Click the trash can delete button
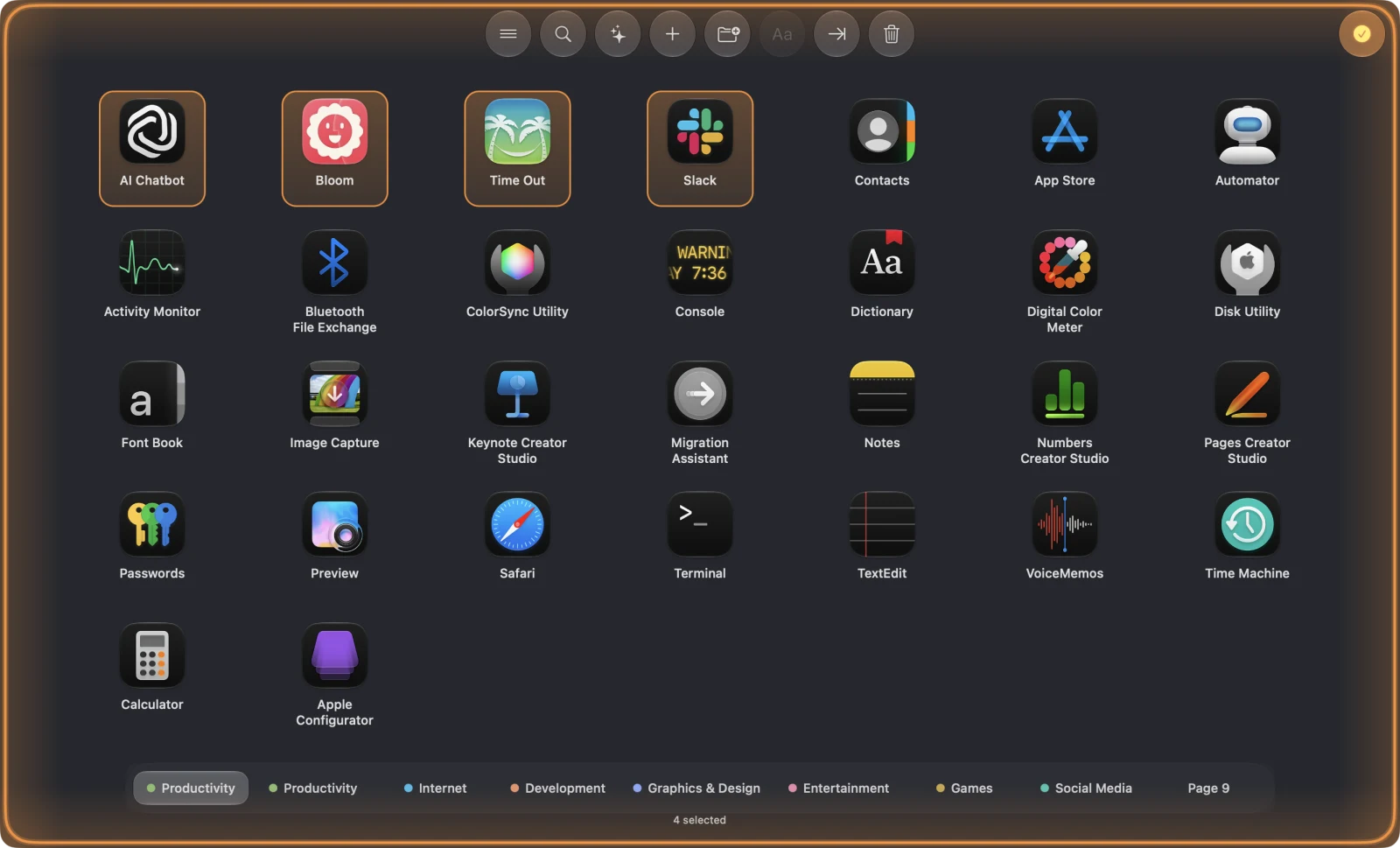The image size is (1400, 848). tap(892, 34)
